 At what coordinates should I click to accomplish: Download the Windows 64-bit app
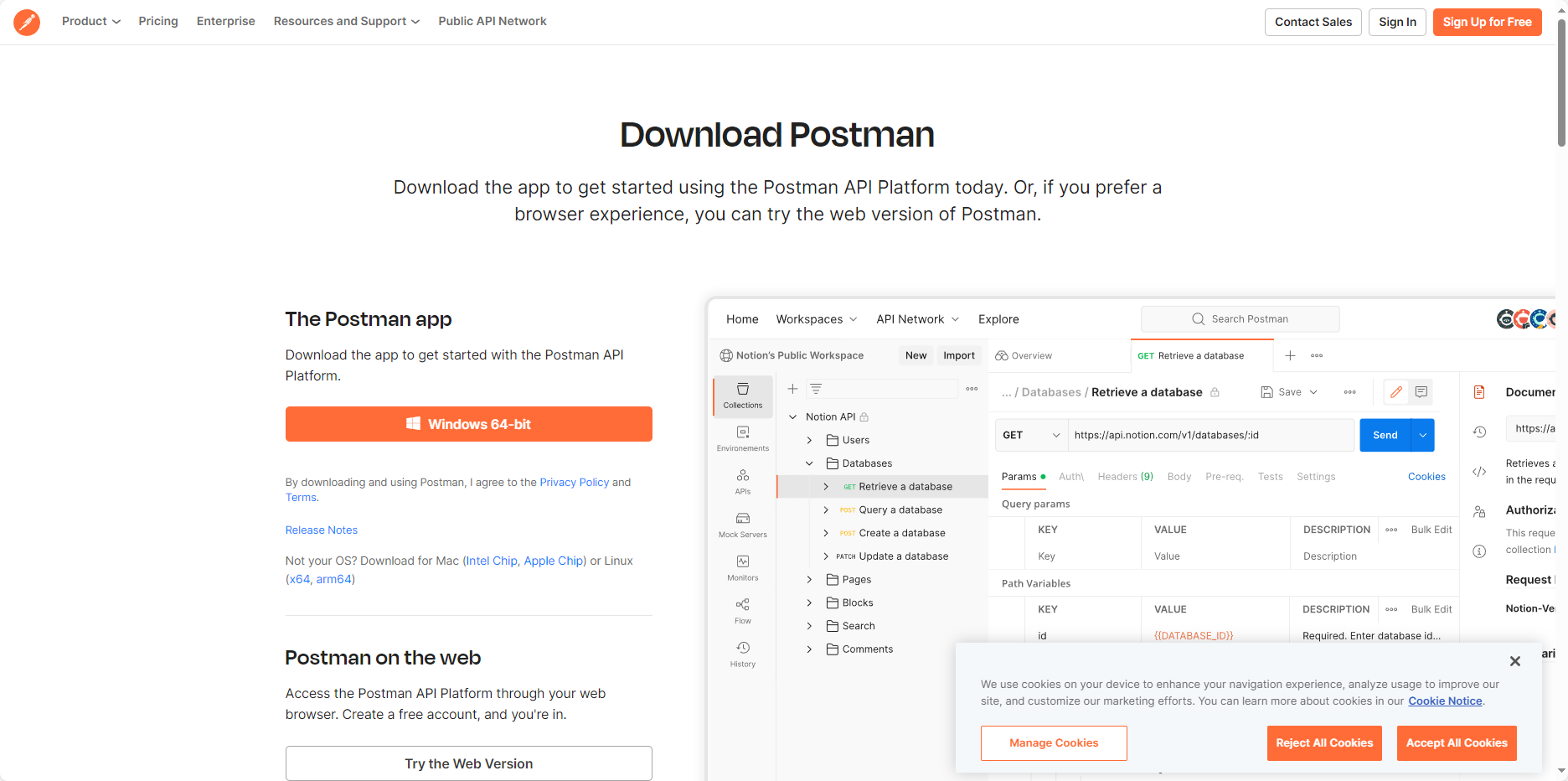[x=469, y=424]
